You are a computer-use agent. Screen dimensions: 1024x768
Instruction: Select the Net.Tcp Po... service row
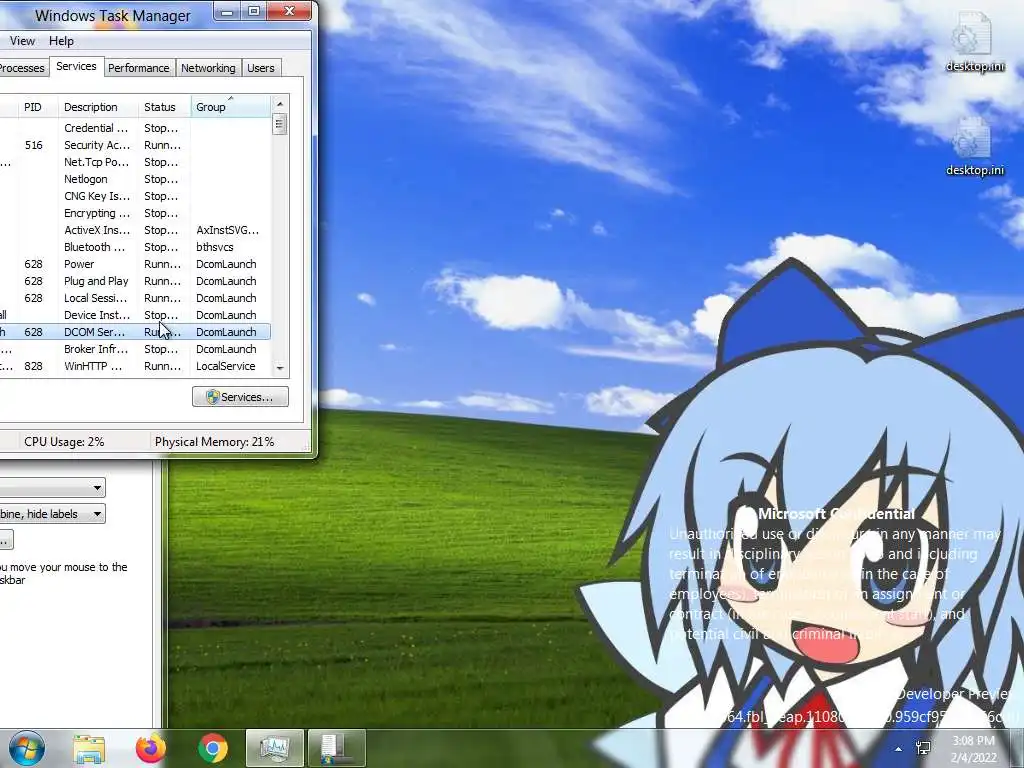[135, 162]
